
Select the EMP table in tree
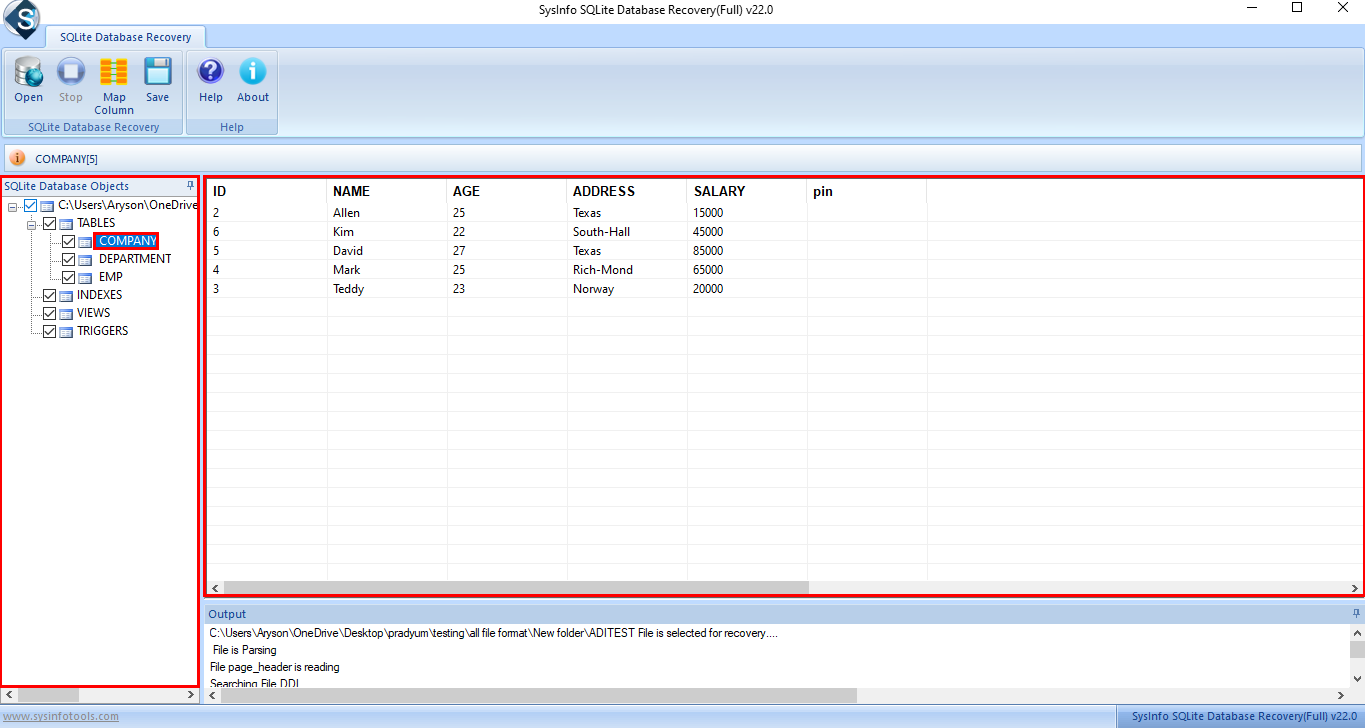110,277
